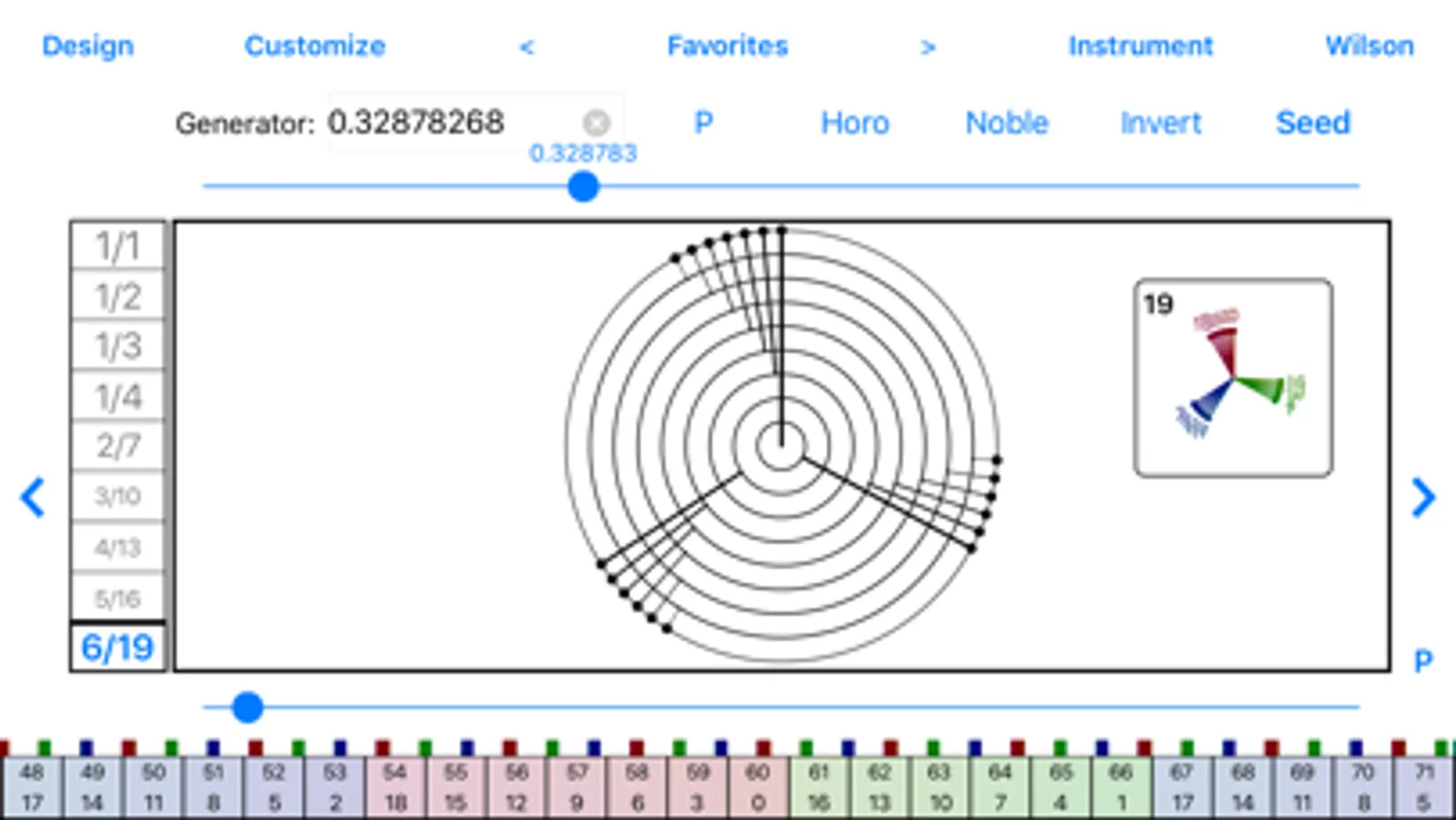Image resolution: width=1456 pixels, height=820 pixels.
Task: Play keyboard key 48
Action: click(x=32, y=787)
